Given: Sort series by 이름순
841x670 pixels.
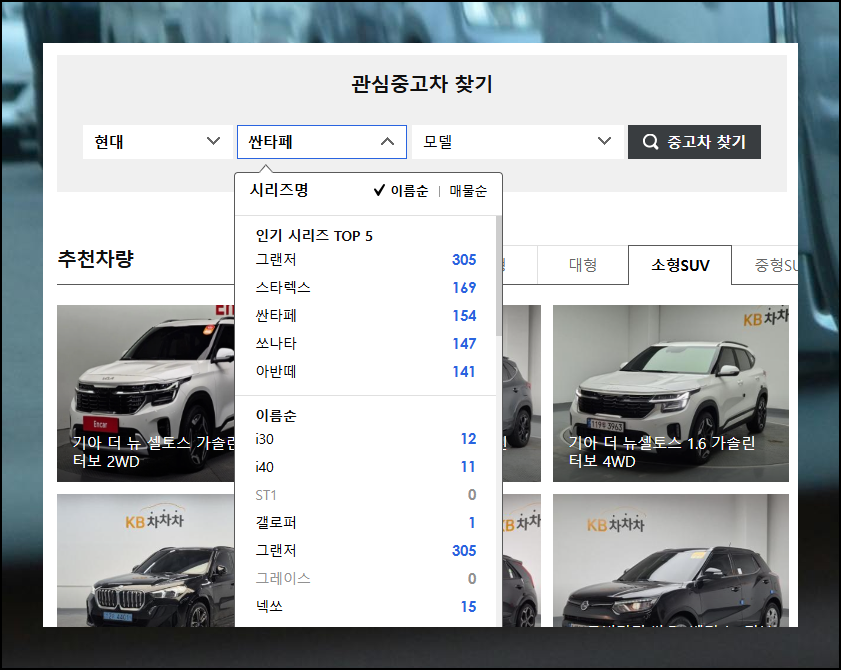Looking at the screenshot, I should point(409,191).
